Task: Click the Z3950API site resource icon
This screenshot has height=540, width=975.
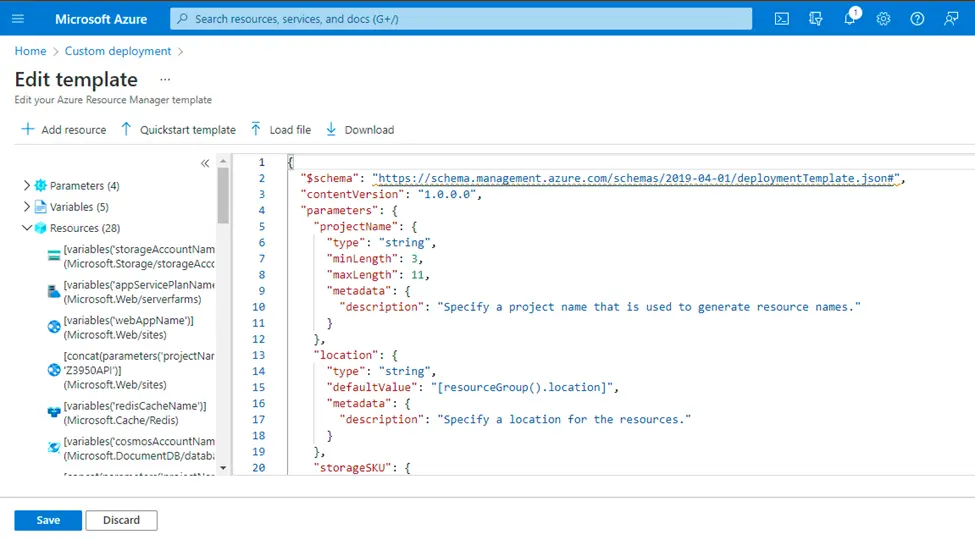Action: [54, 370]
